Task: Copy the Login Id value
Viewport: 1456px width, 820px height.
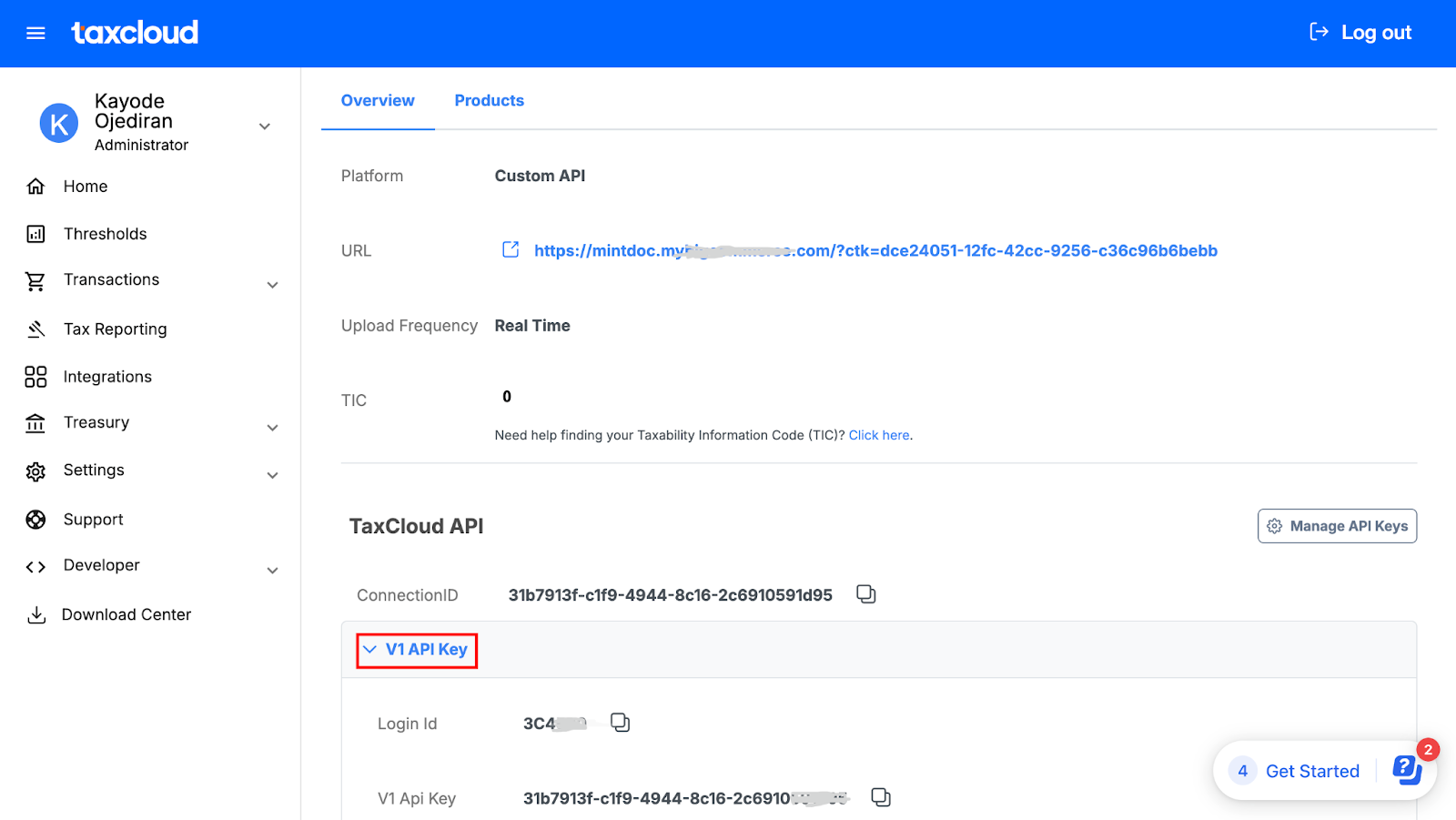Action: pos(620,723)
